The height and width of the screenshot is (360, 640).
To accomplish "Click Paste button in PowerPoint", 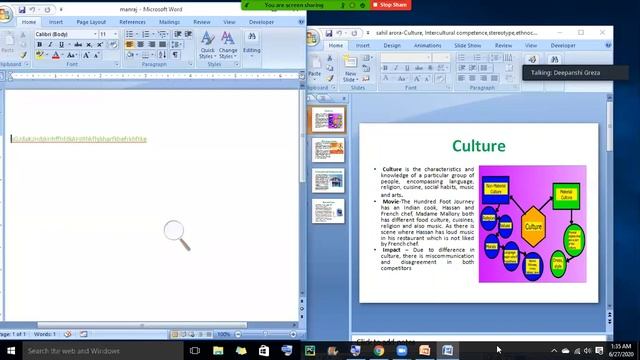I will tap(315, 67).
